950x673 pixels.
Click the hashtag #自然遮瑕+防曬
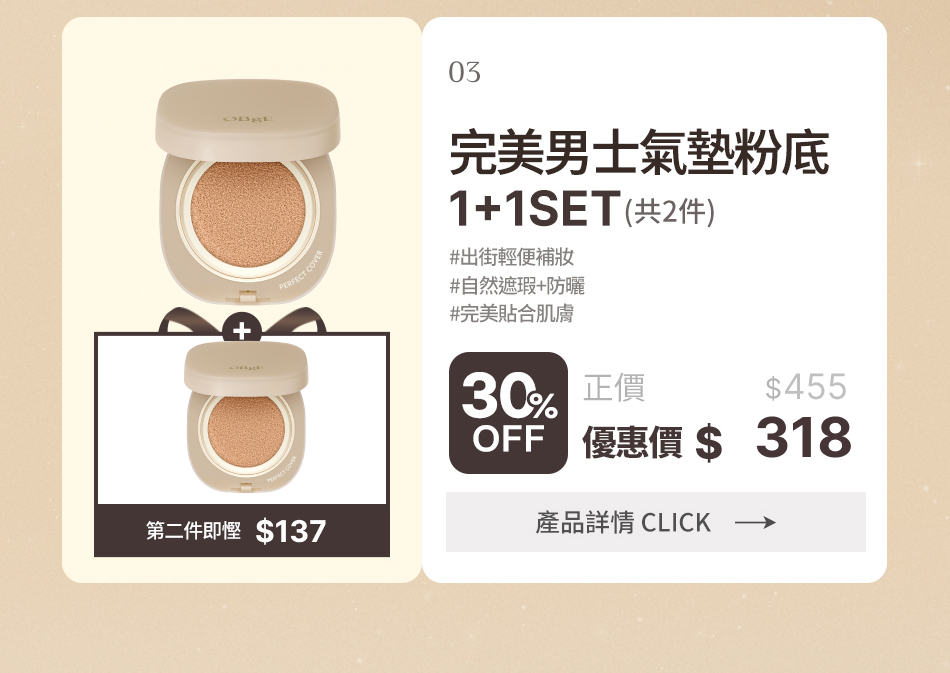(x=517, y=285)
